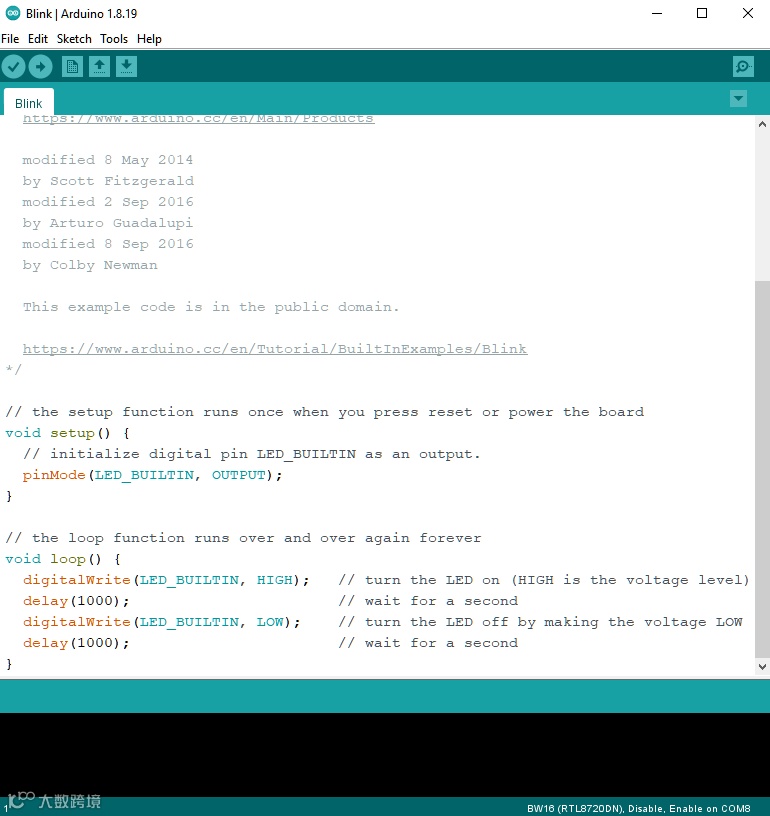
Task: Open the Help menu
Action: [x=149, y=39]
